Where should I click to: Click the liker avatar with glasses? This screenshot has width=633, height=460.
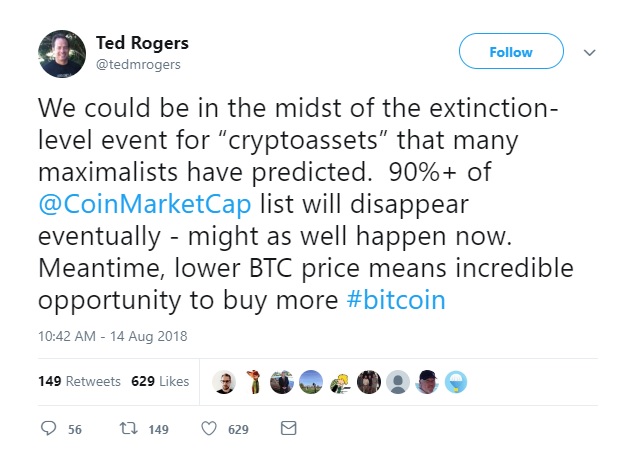(225, 382)
